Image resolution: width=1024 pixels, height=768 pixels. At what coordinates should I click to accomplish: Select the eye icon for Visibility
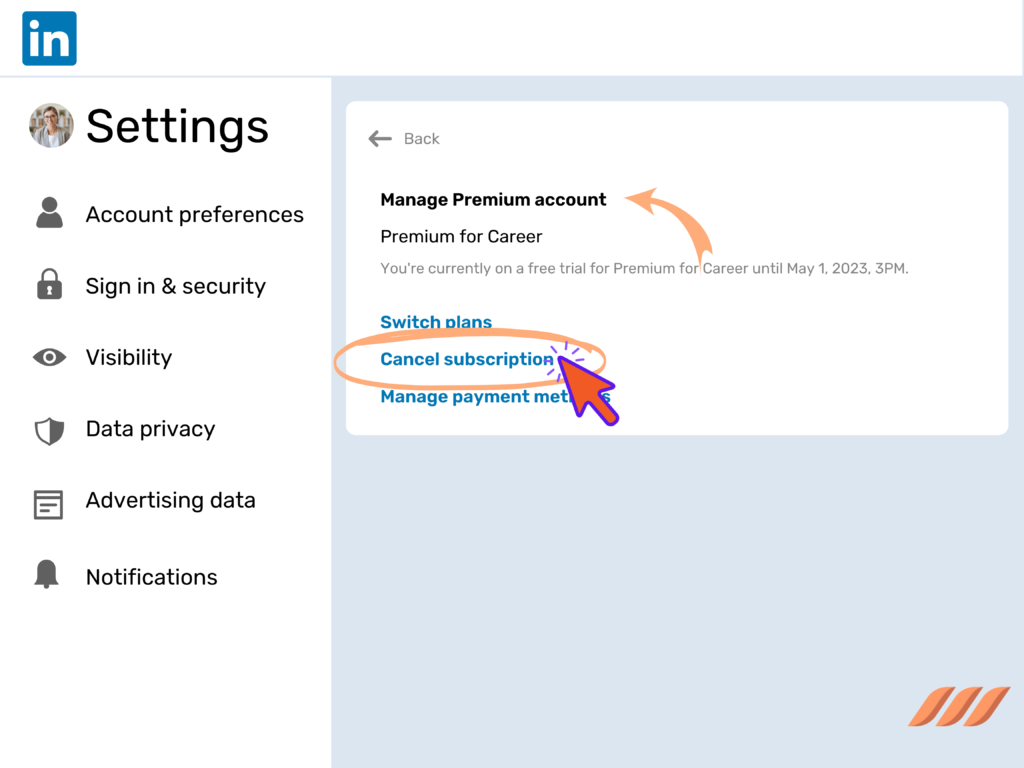coord(49,357)
